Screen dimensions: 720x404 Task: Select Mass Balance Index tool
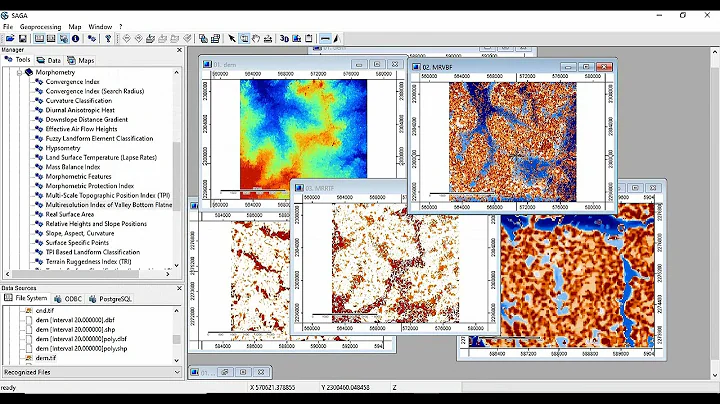[x=73, y=167]
